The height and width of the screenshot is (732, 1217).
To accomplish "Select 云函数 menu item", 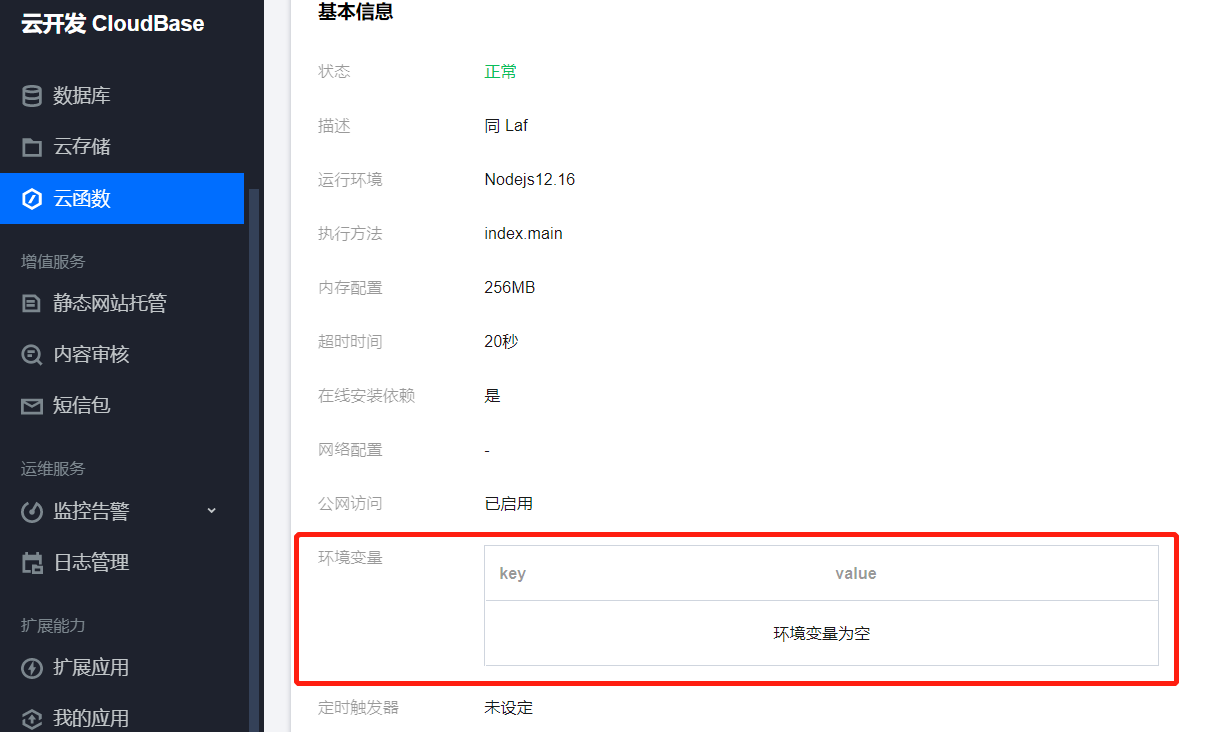I will tap(122, 198).
